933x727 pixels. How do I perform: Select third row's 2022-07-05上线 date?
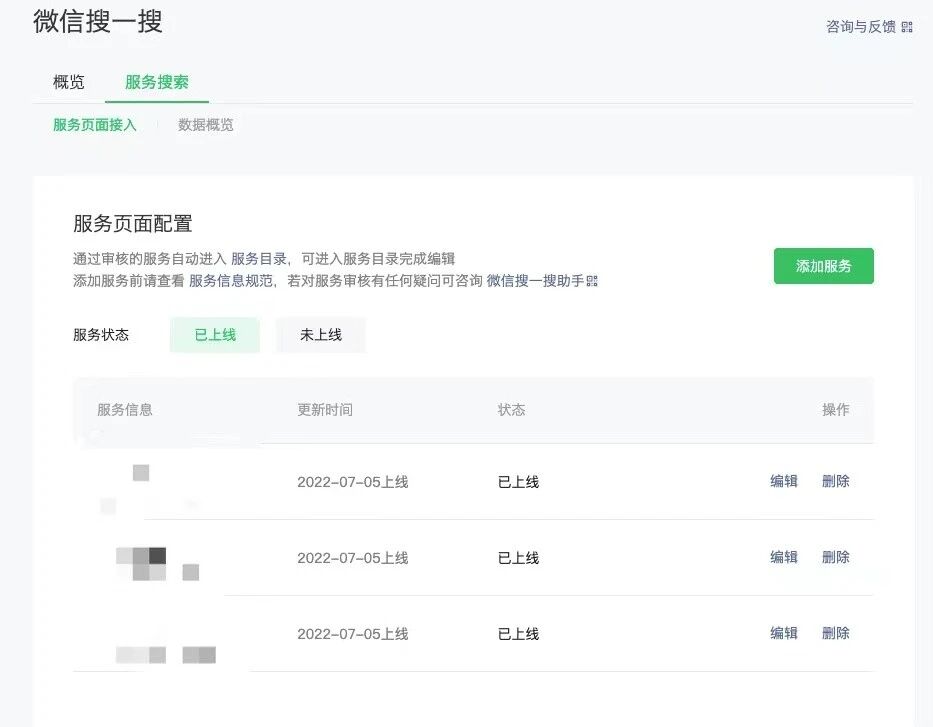[353, 634]
